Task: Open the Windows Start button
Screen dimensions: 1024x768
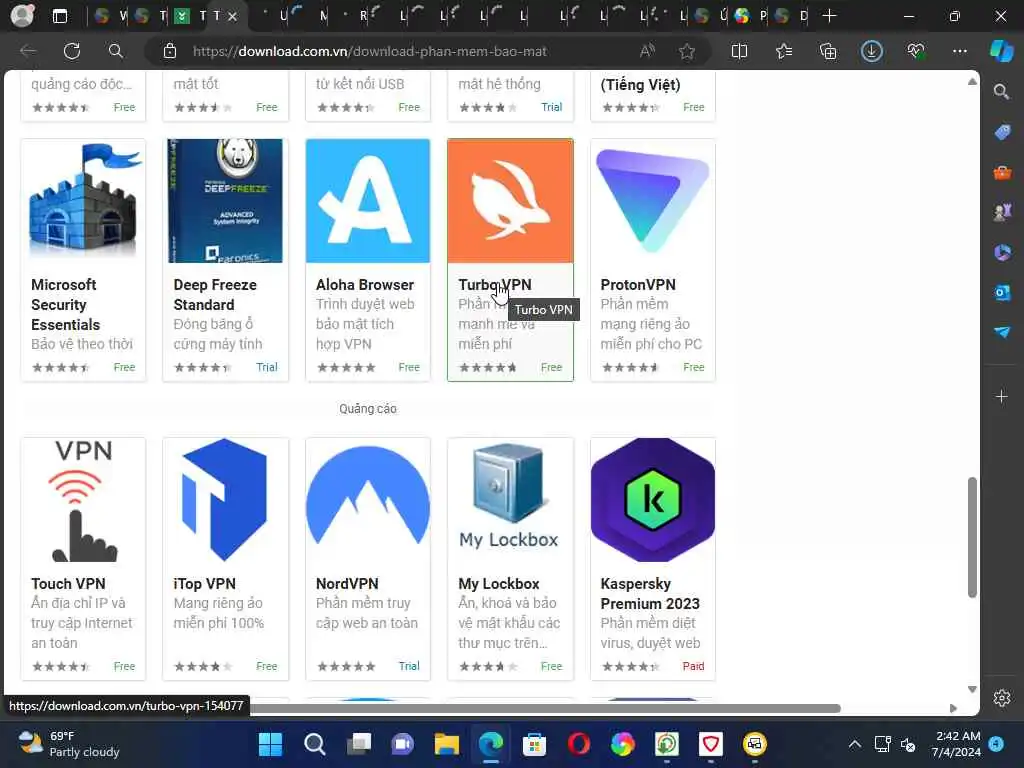Action: pos(270,744)
